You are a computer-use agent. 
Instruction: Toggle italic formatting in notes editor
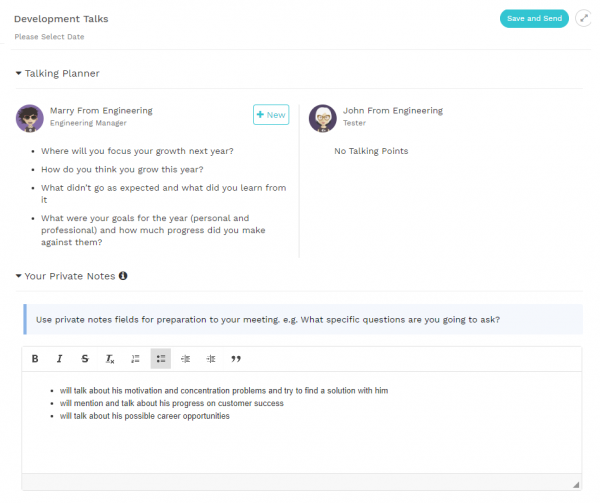59,359
